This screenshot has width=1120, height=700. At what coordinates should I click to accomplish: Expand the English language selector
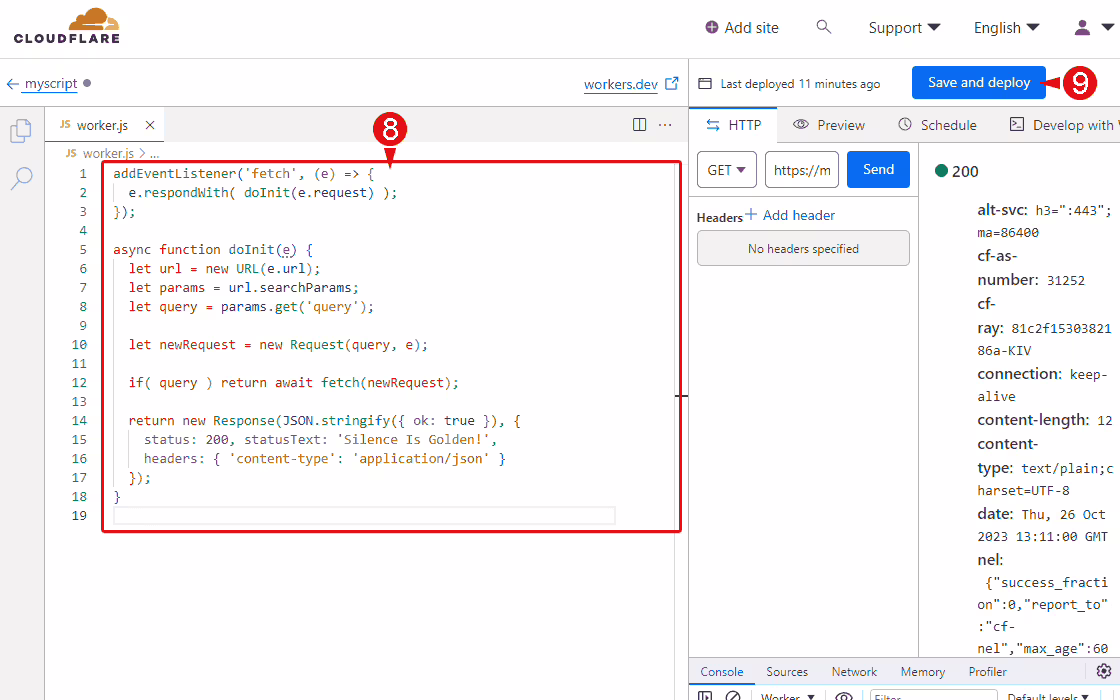[x=1006, y=28]
